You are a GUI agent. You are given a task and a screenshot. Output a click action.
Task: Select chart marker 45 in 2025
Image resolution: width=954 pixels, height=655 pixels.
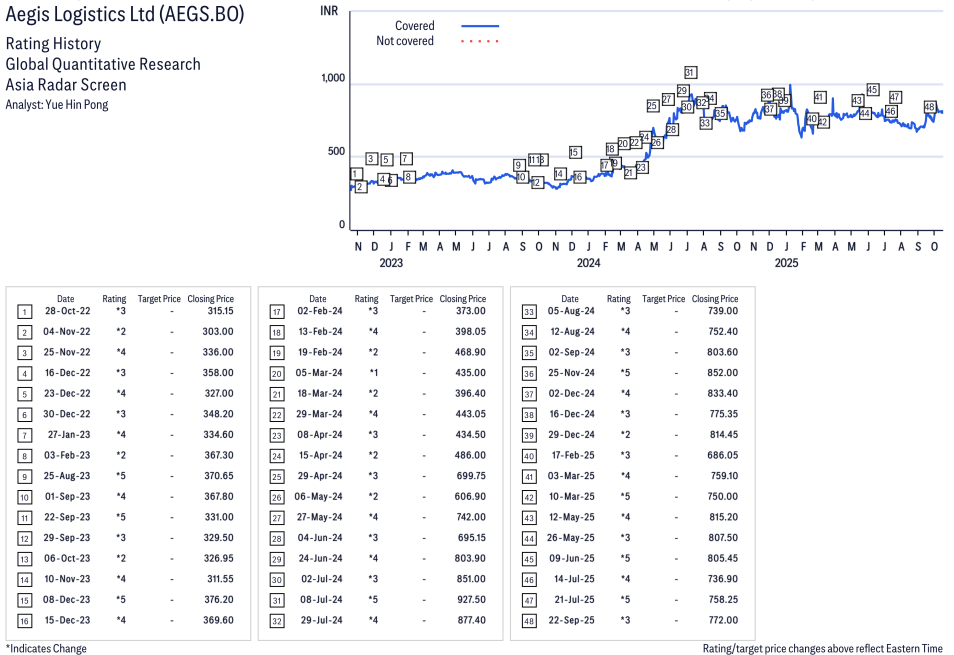(x=872, y=90)
